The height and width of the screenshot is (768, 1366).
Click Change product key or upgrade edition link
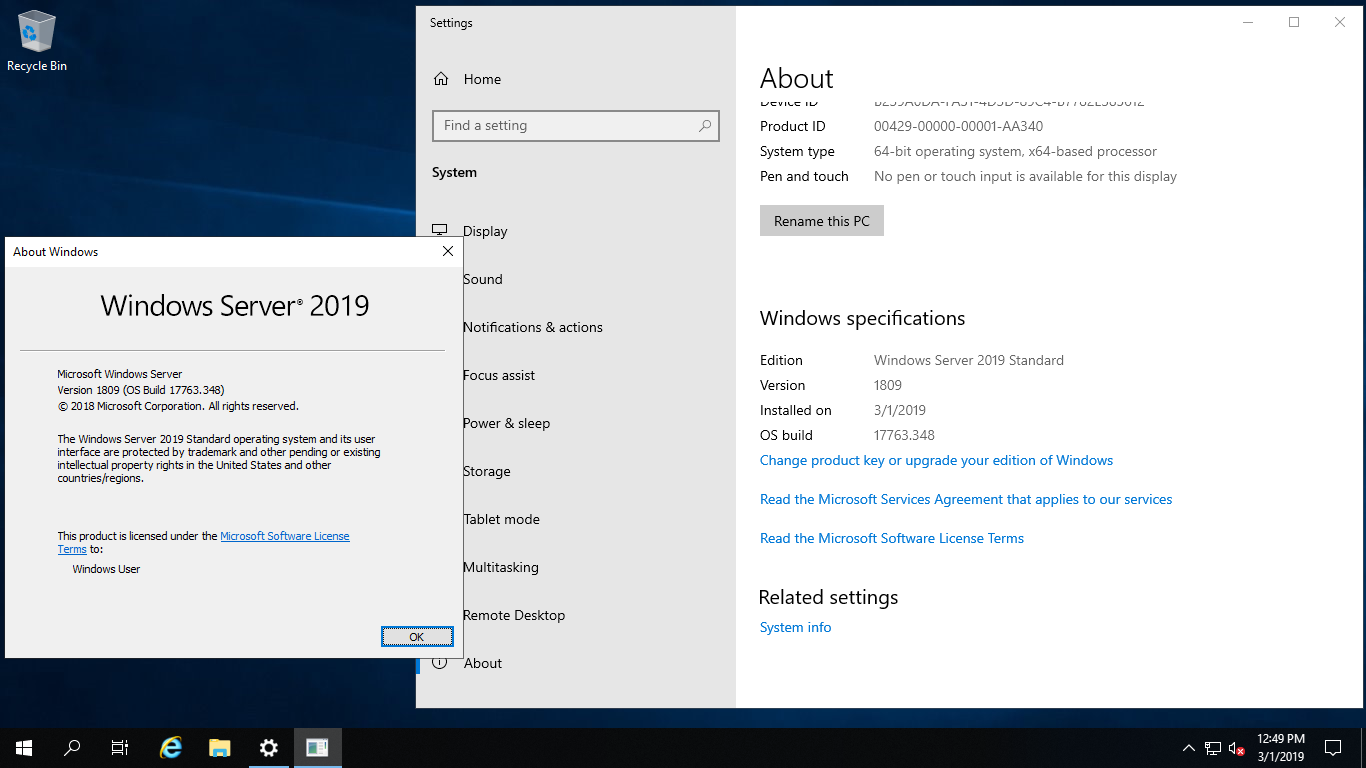(936, 460)
